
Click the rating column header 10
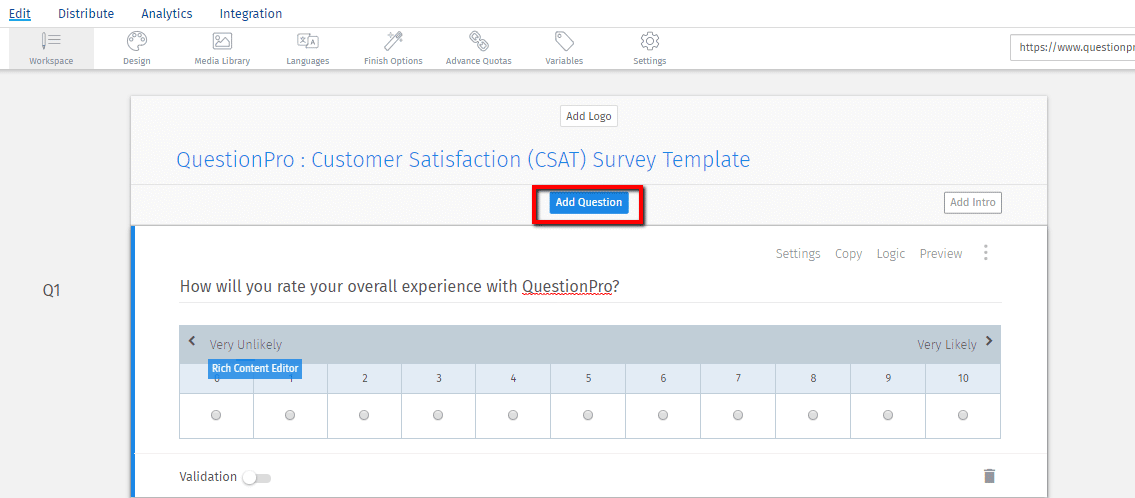coord(963,378)
